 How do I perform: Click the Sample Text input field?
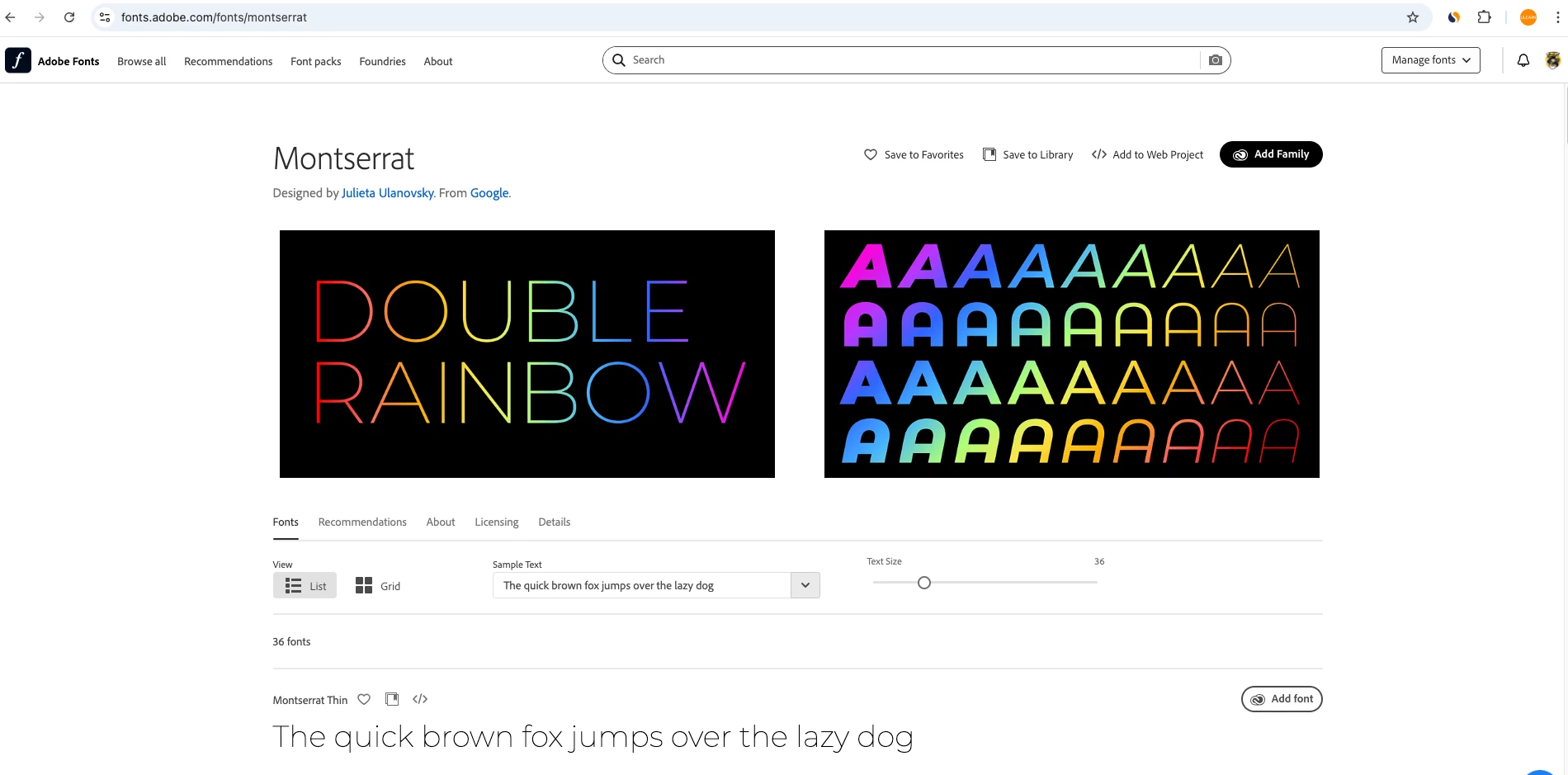[642, 585]
